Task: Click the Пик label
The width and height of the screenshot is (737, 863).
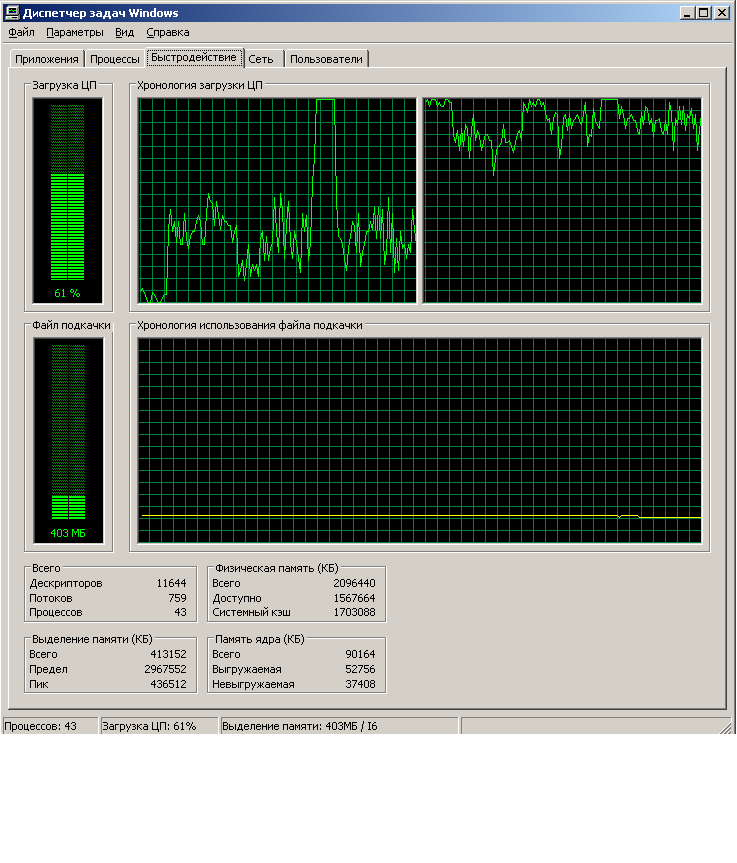Action: point(39,684)
